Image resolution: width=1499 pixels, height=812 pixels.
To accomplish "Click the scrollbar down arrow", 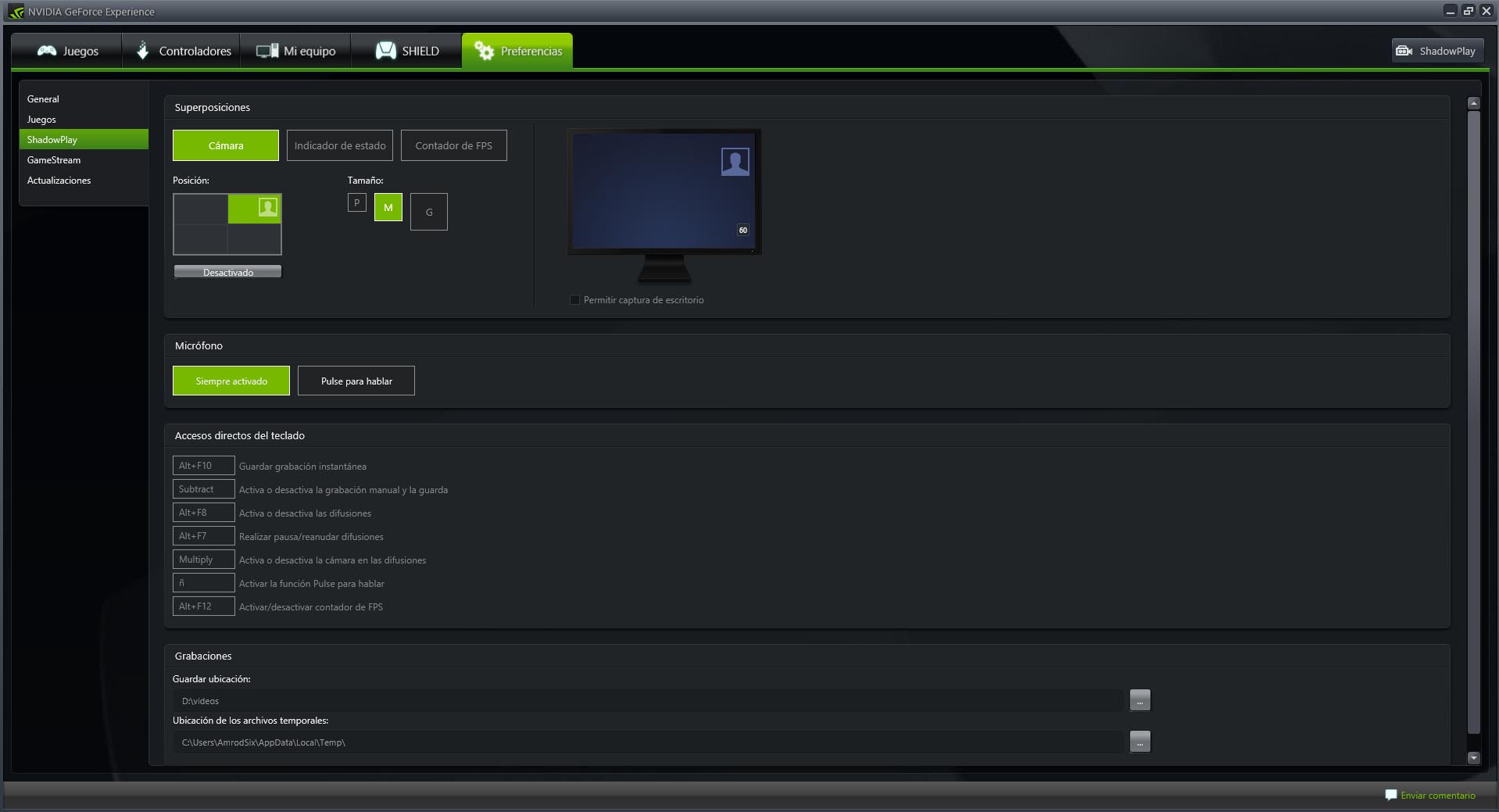I will pyautogui.click(x=1474, y=757).
